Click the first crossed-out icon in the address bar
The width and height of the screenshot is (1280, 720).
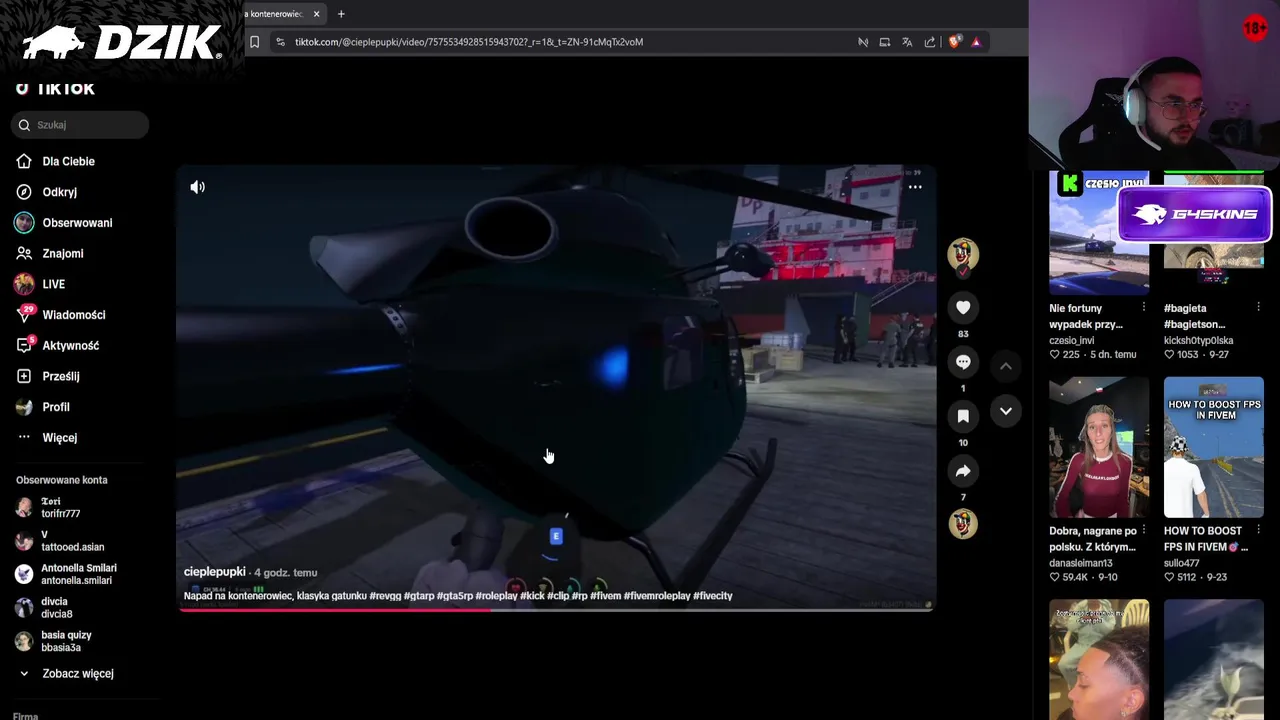pyautogui.click(x=863, y=42)
